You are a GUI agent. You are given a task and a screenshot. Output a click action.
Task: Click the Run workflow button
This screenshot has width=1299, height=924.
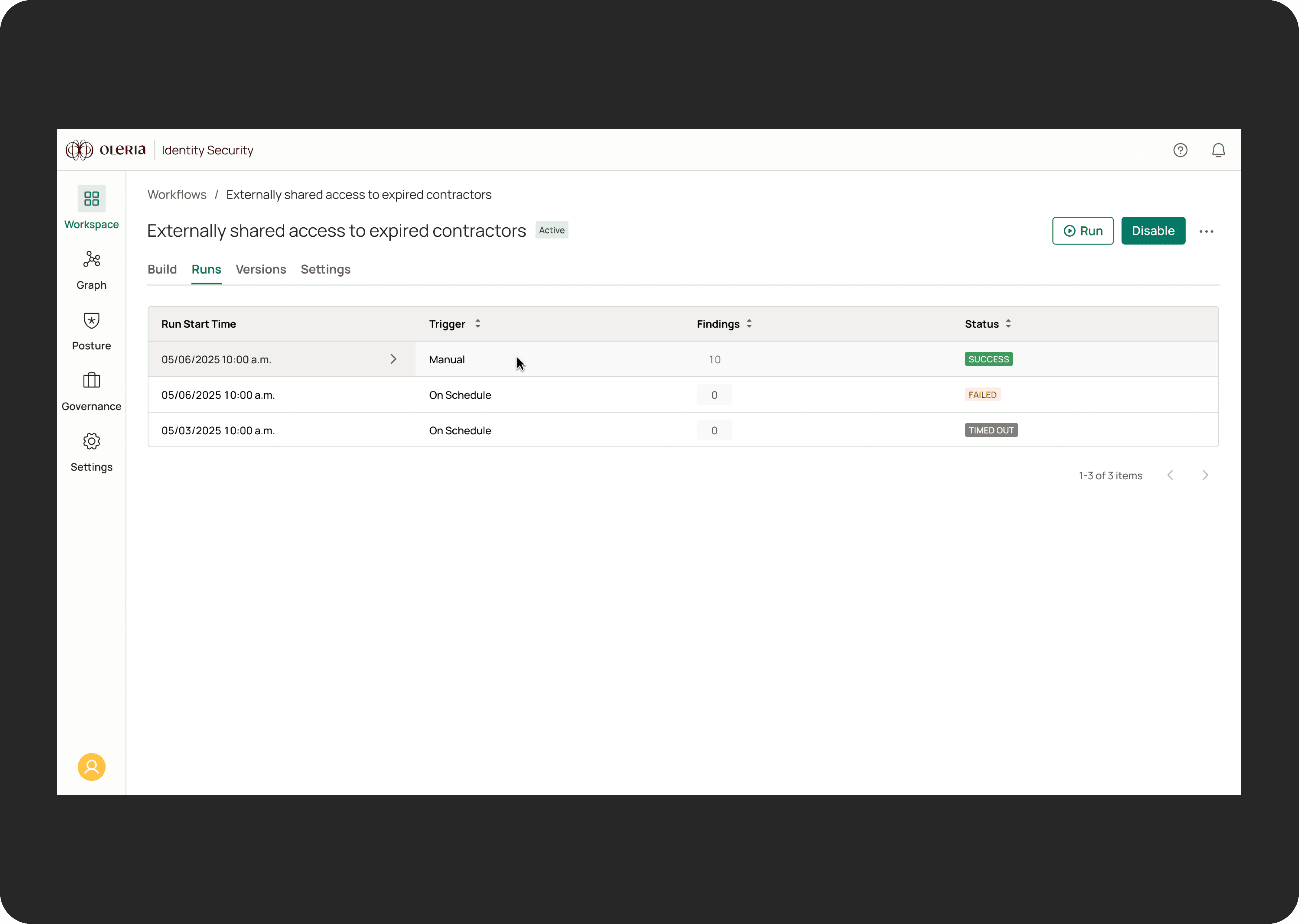(1082, 231)
